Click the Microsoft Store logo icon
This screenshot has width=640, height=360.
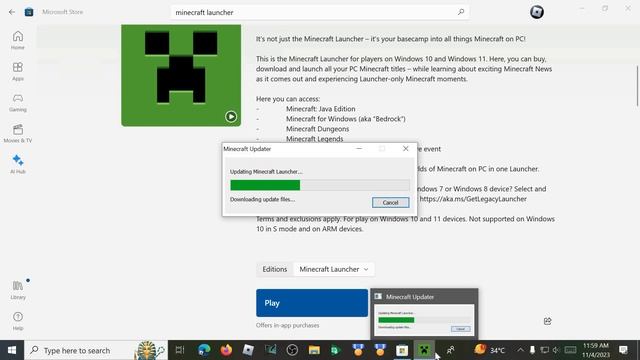tap(29, 12)
